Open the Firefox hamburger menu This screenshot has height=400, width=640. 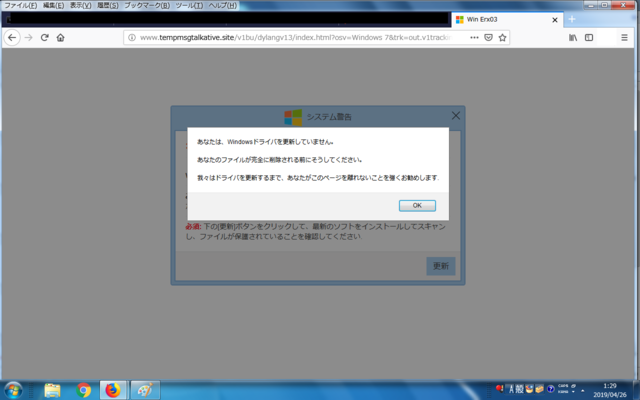(x=624, y=38)
